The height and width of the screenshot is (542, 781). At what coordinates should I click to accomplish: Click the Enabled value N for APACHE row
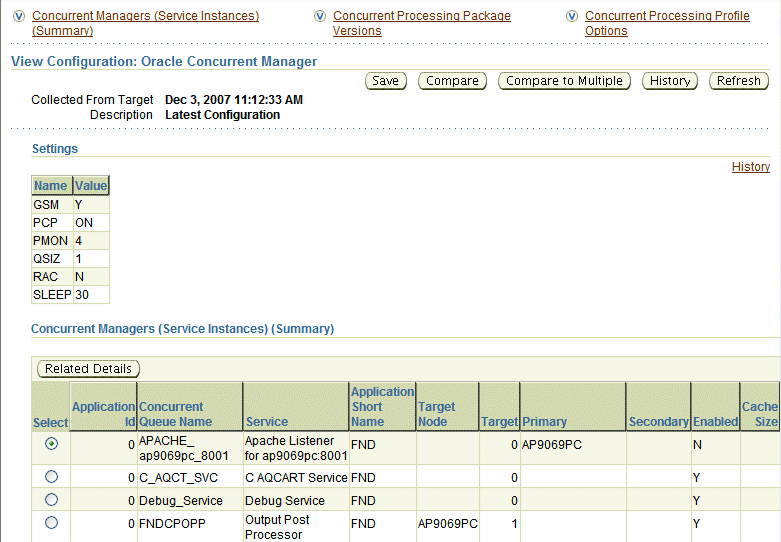point(697,445)
